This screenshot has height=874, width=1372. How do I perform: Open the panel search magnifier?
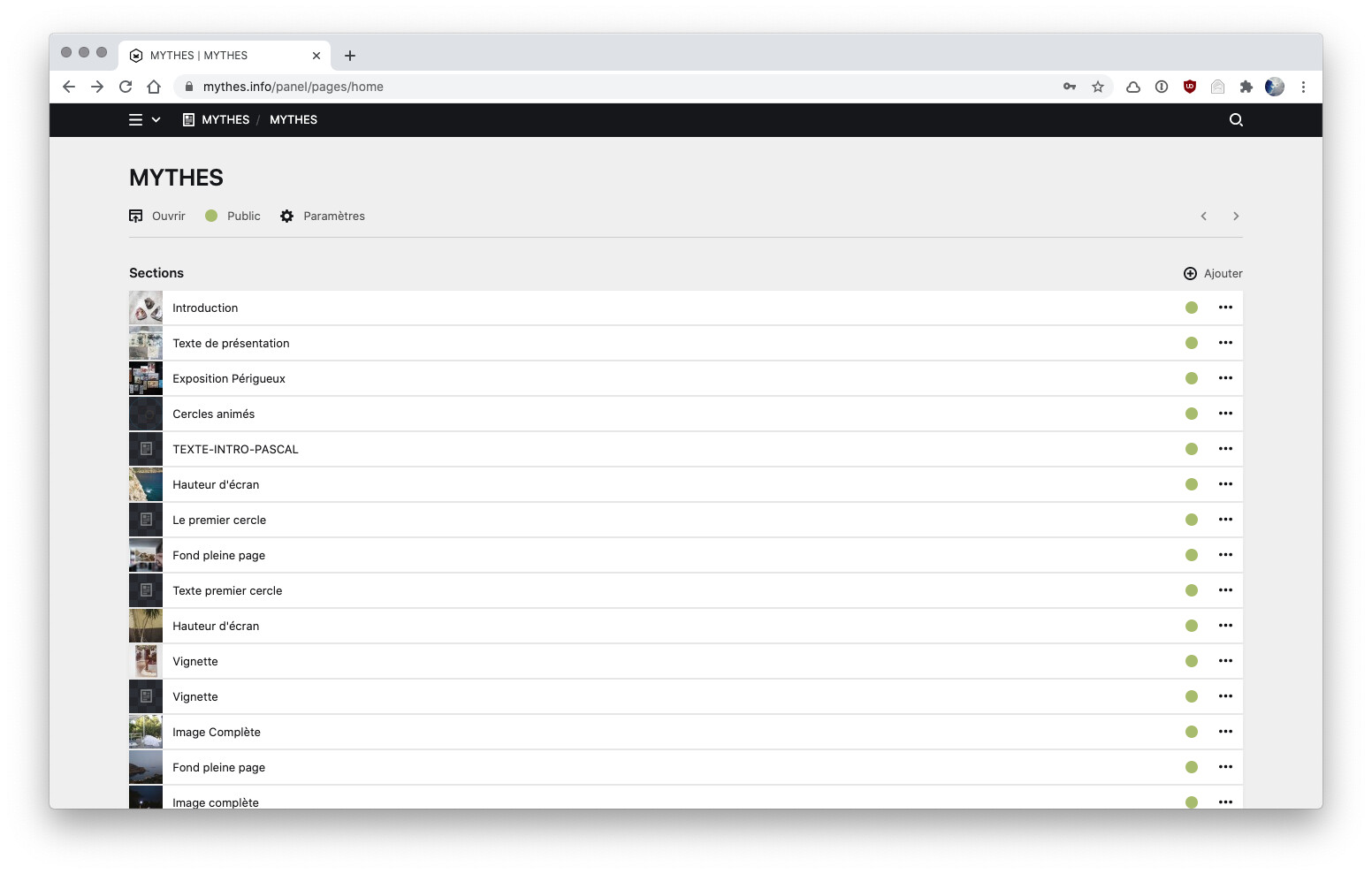[1236, 120]
